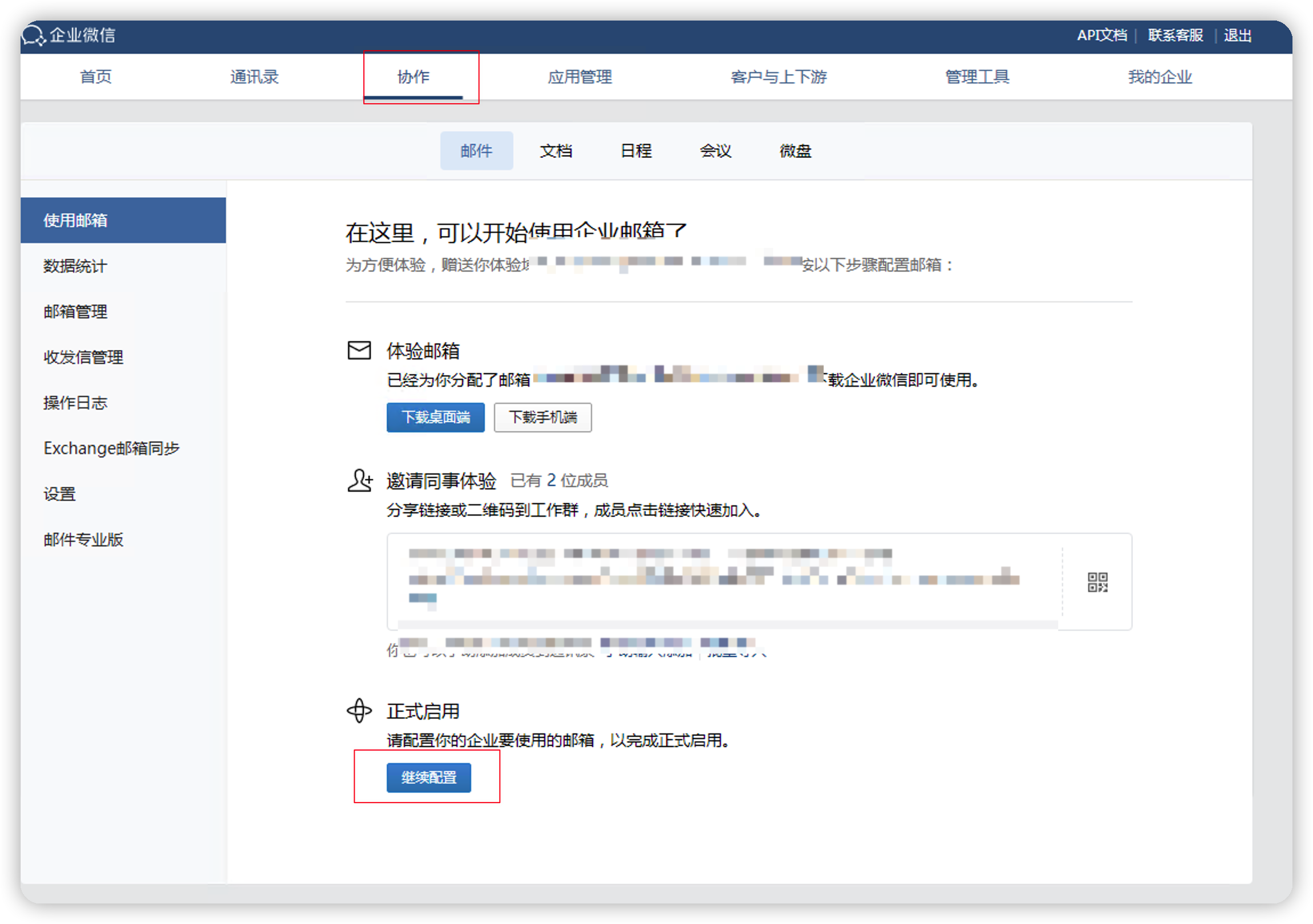The image size is (1313, 924).
Task: Open API文档 link
Action: pos(1102,35)
